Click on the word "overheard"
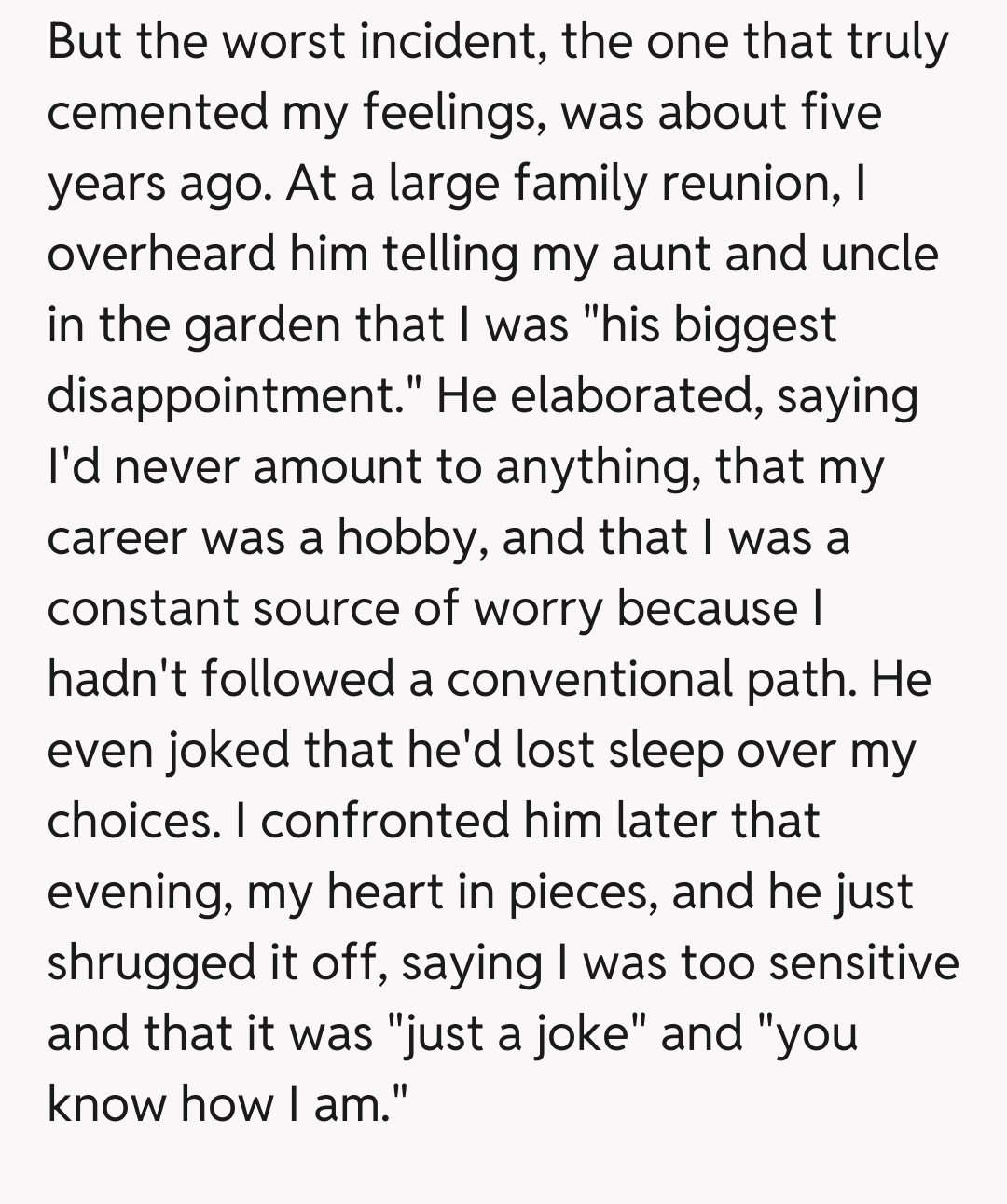The height and width of the screenshot is (1204, 1007). point(161,255)
